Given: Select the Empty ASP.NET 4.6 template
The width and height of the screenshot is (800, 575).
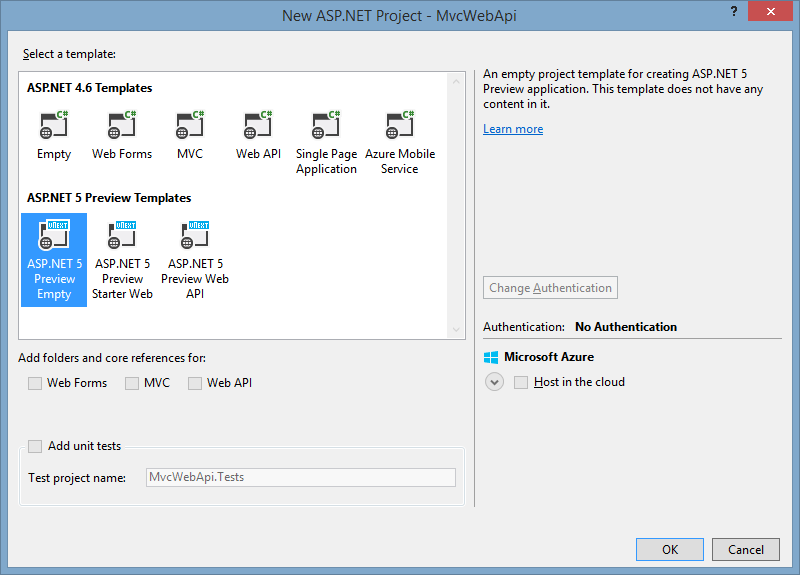Looking at the screenshot, I should click(x=54, y=135).
